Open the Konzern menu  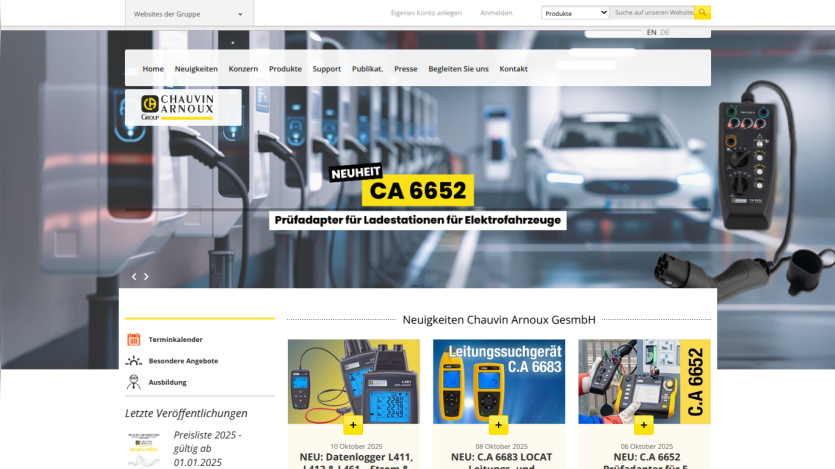pyautogui.click(x=243, y=69)
